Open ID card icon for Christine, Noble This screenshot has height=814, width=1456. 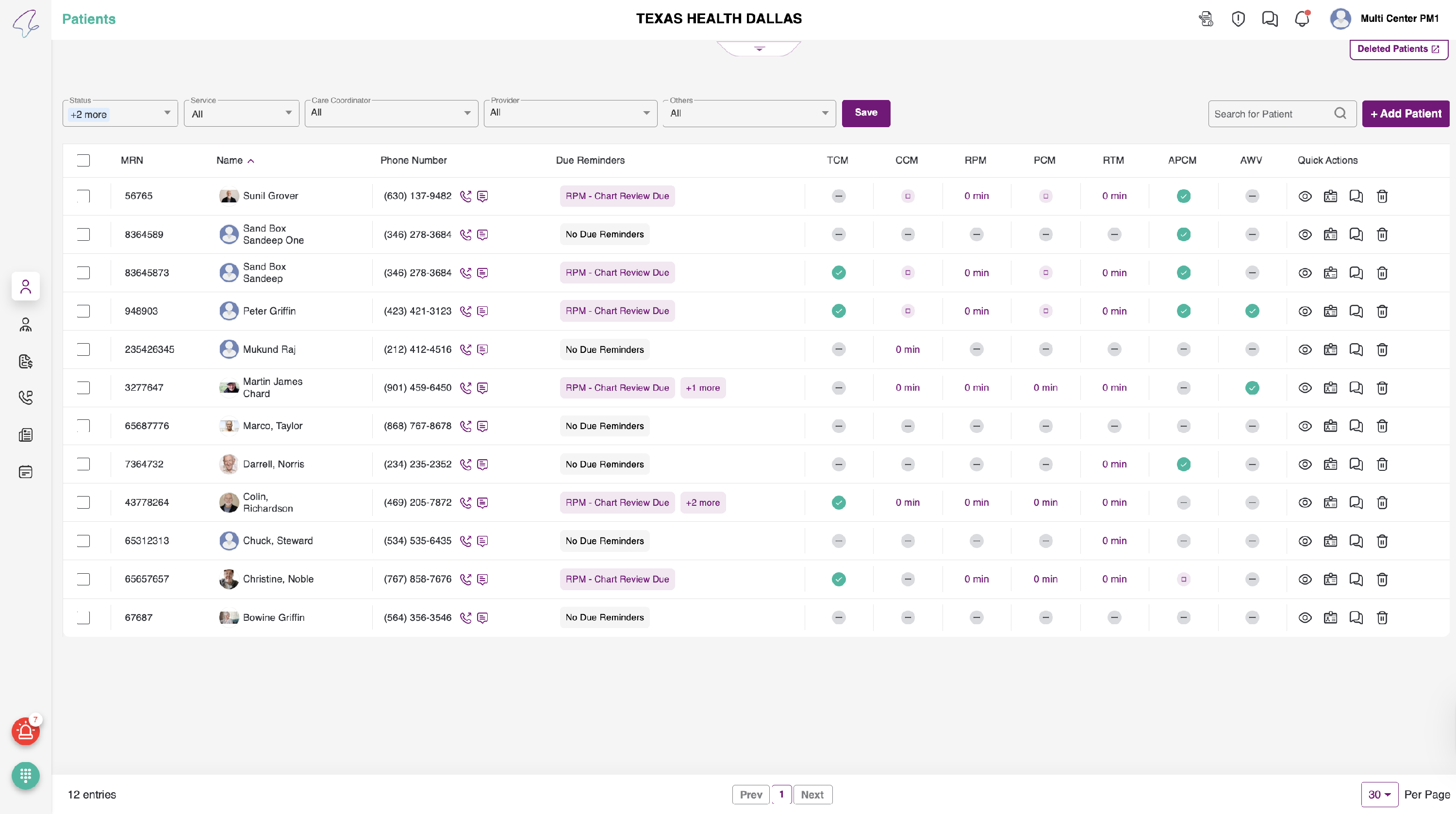point(1330,579)
